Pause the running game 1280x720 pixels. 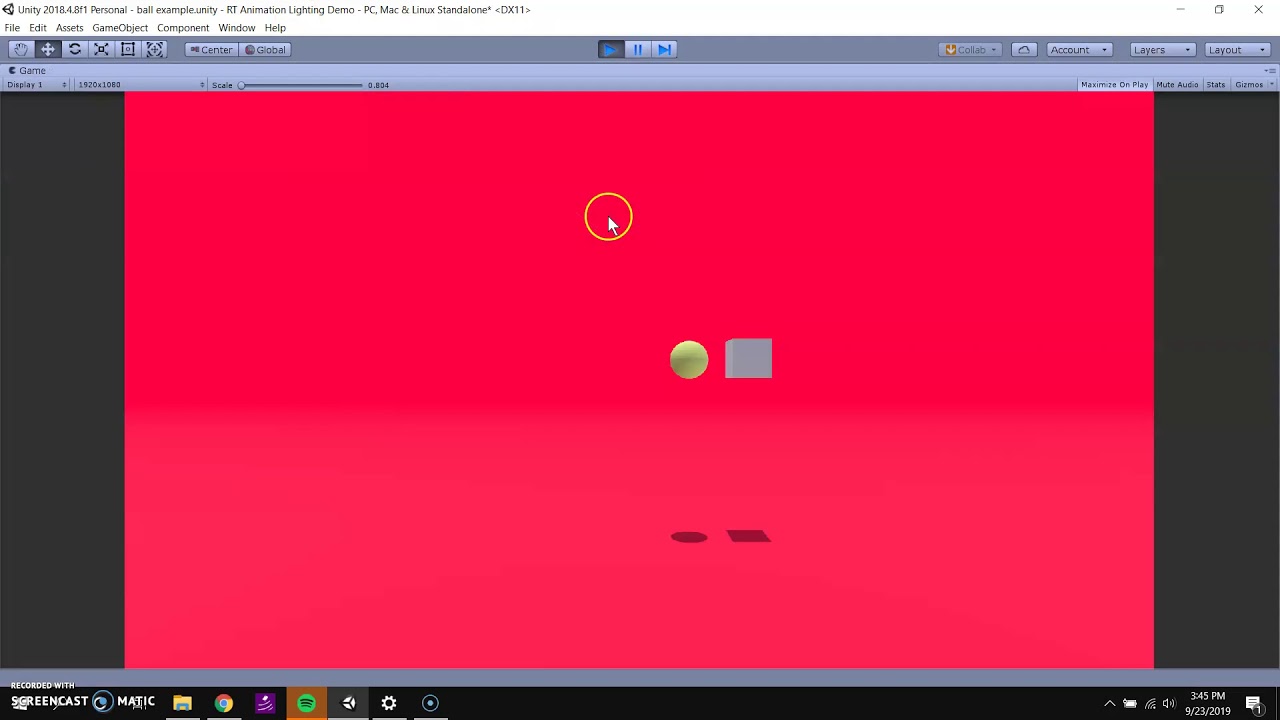tap(637, 49)
